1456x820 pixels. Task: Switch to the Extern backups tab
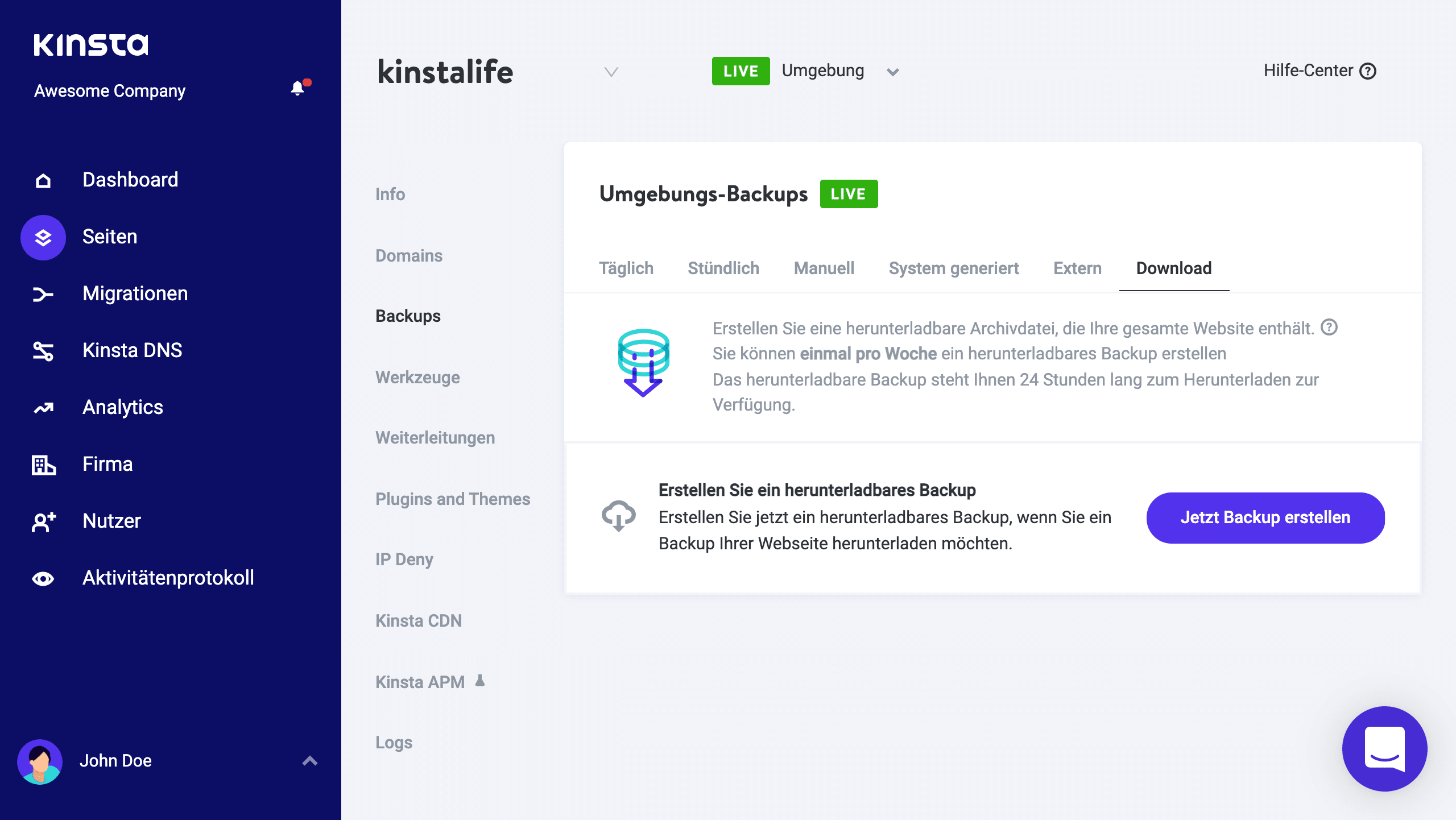click(x=1077, y=268)
